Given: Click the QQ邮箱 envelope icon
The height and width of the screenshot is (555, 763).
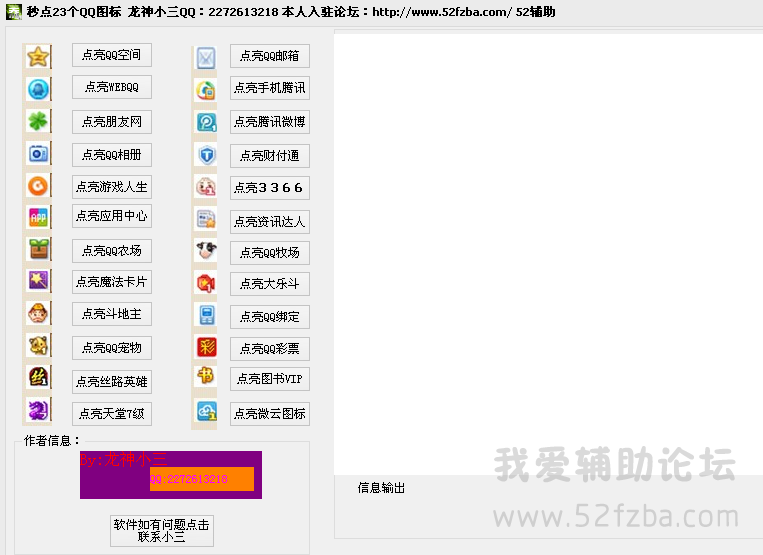Looking at the screenshot, I should [206, 57].
